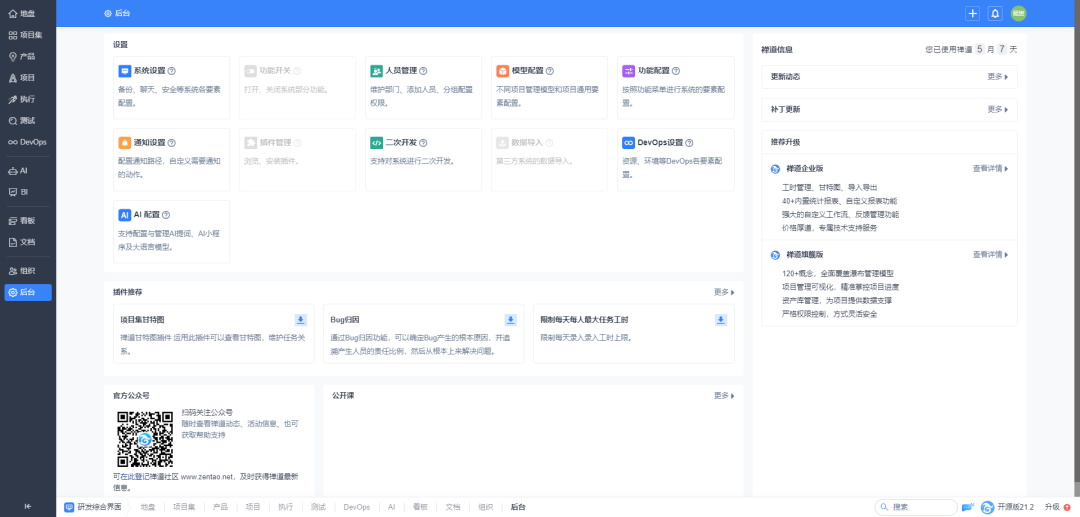Viewport: 1080px width, 517px height.
Task: Expand 更多 for 插件推荐 plugins
Action: click(x=724, y=292)
